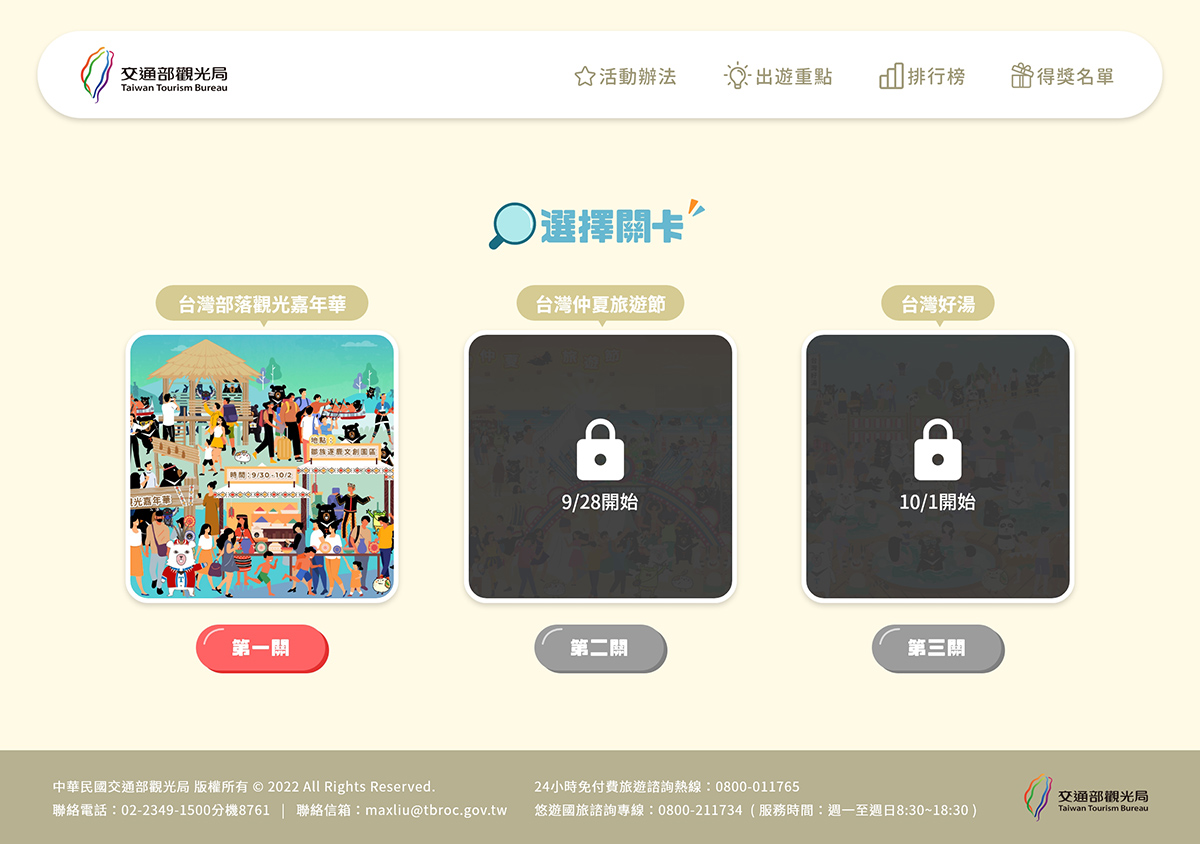Click the padlock icon on 10/1開始 card
The image size is (1200, 844).
[937, 449]
